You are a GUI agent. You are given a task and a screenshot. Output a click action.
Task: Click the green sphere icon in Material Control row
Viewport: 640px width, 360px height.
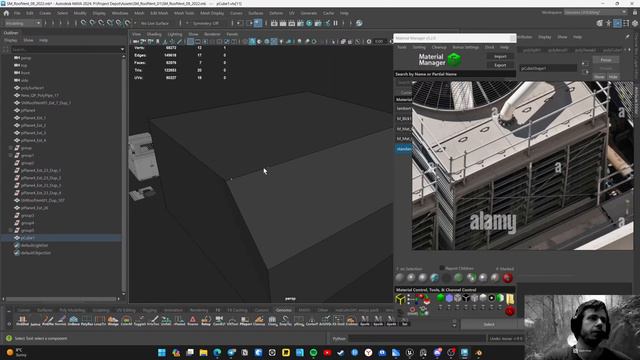tap(440, 298)
